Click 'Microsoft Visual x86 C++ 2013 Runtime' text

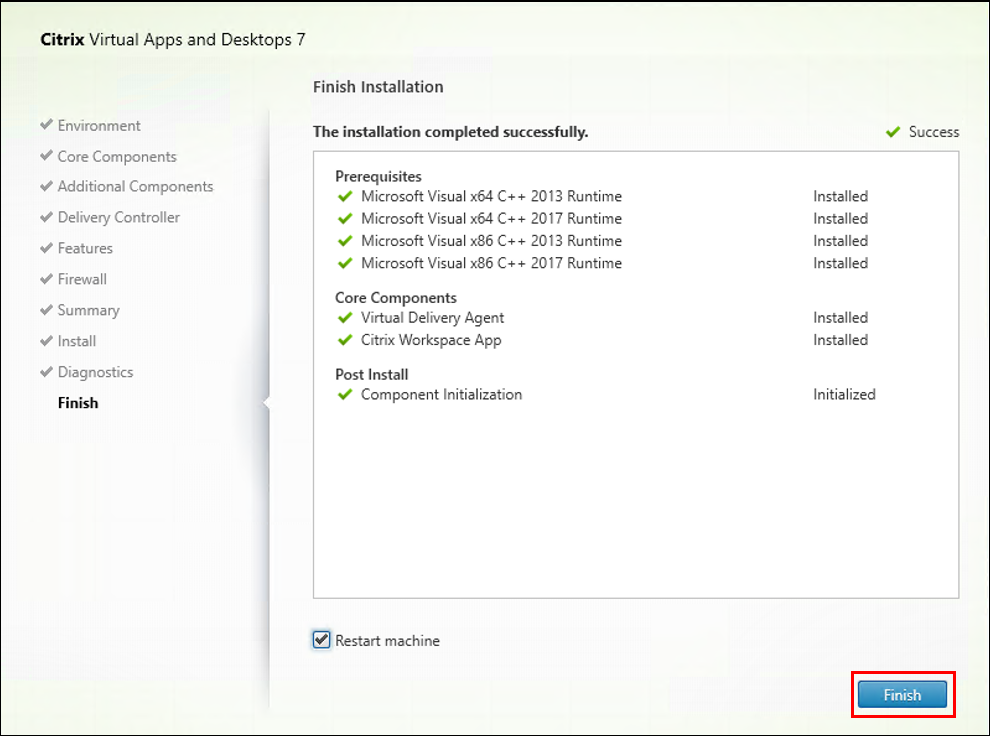[x=491, y=240]
